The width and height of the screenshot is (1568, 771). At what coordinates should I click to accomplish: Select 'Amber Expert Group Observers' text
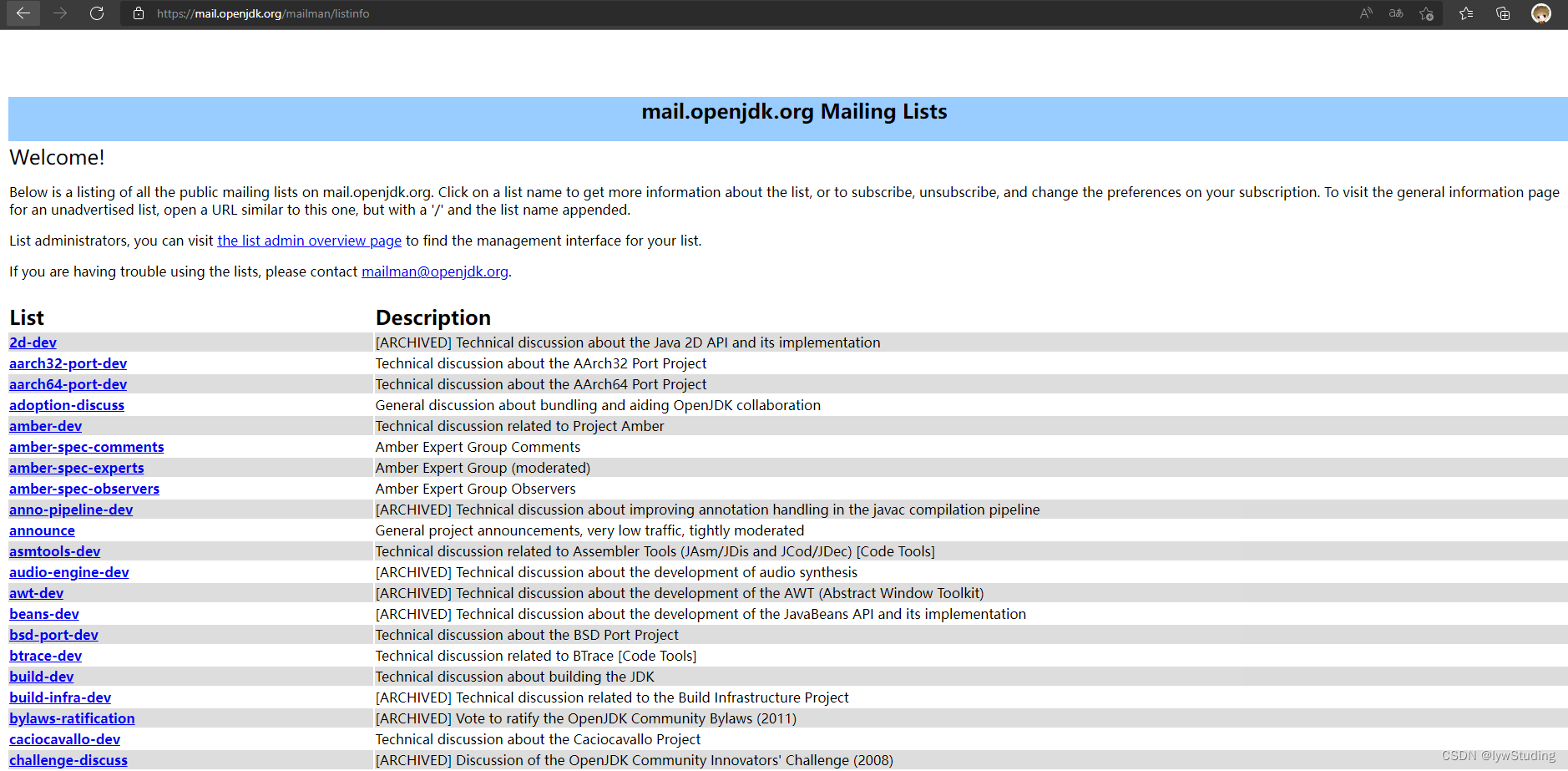point(475,489)
